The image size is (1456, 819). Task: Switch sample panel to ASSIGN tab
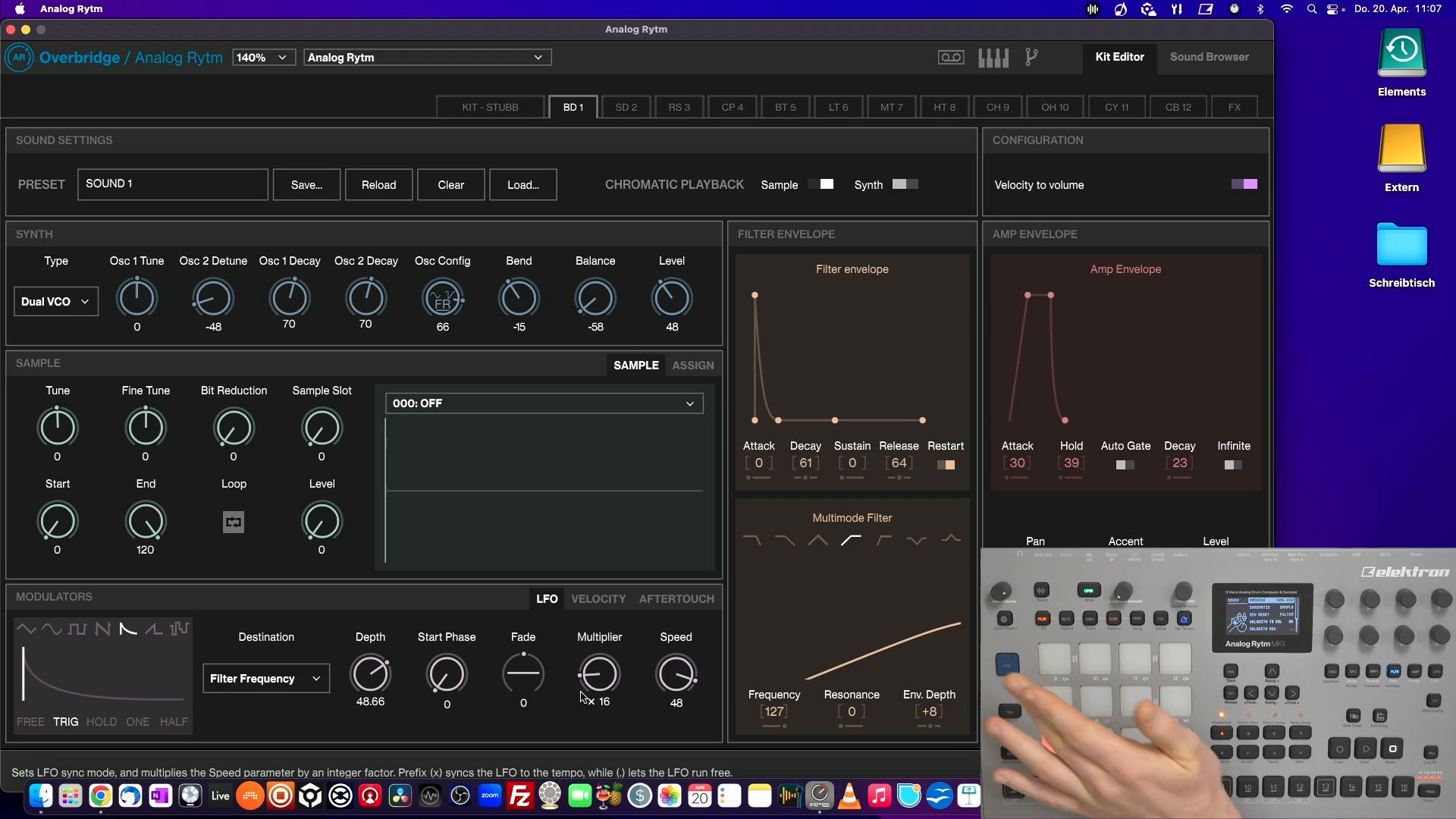tap(693, 366)
